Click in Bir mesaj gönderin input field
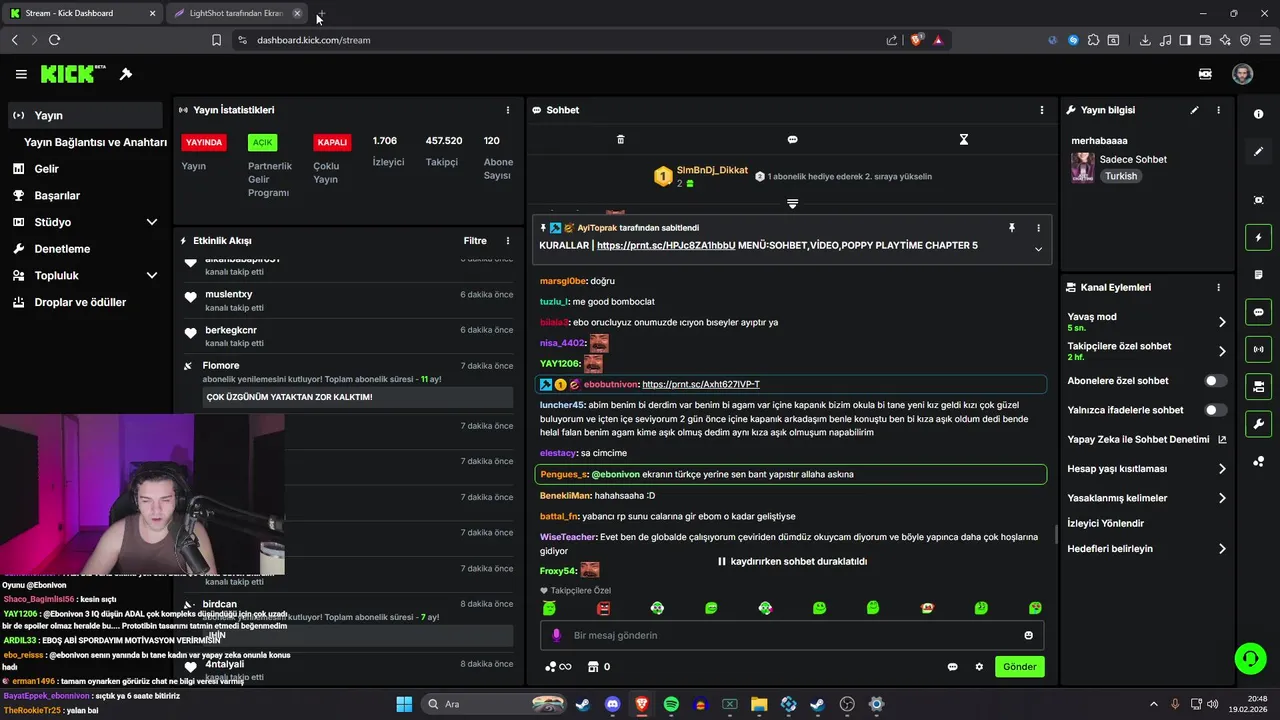 click(x=790, y=635)
